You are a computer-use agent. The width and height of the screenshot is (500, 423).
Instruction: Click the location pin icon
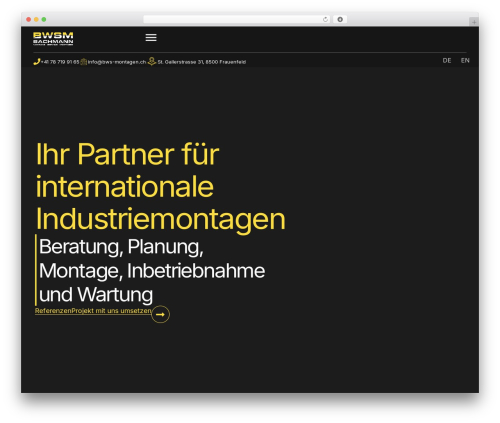tap(152, 61)
